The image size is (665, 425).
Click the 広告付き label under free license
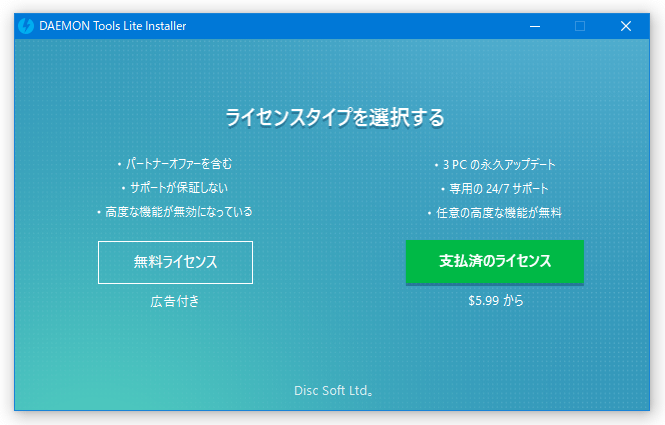[175, 302]
